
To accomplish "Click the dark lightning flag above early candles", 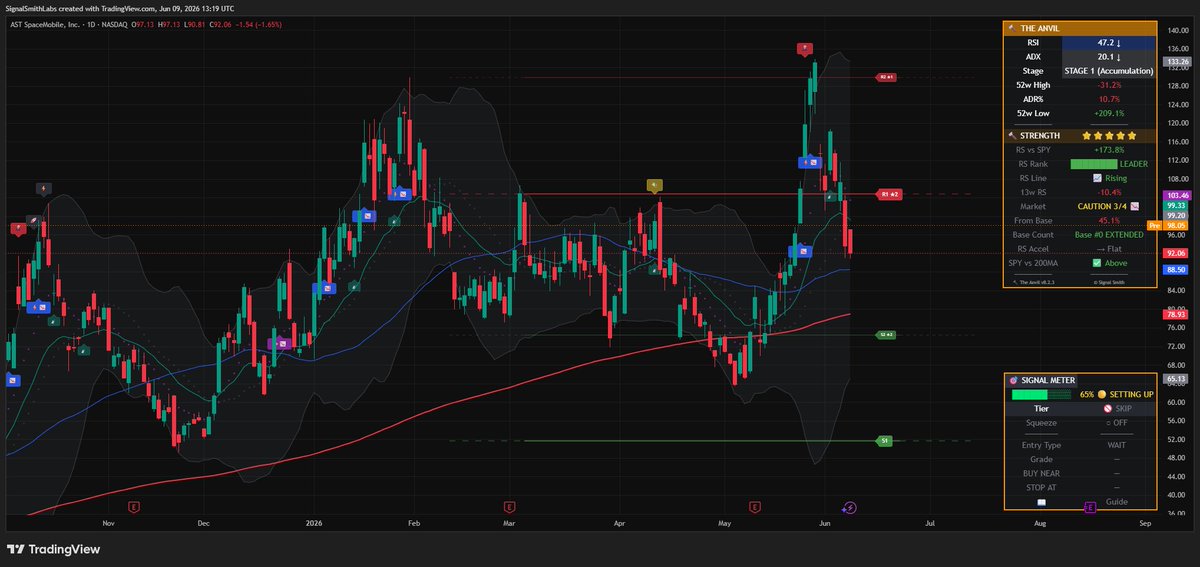I will [44, 188].
